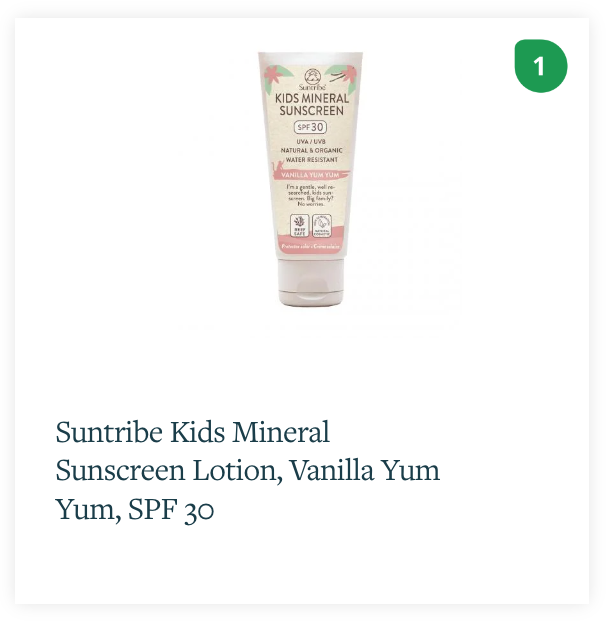
Task: Click the small monkey silhouette on tube
Action: 278,166
